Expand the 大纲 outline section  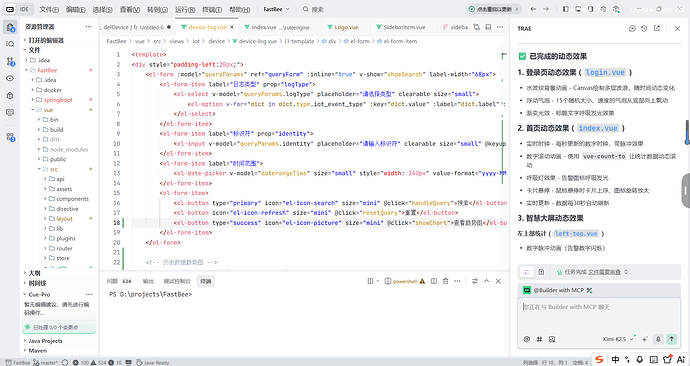point(59,273)
